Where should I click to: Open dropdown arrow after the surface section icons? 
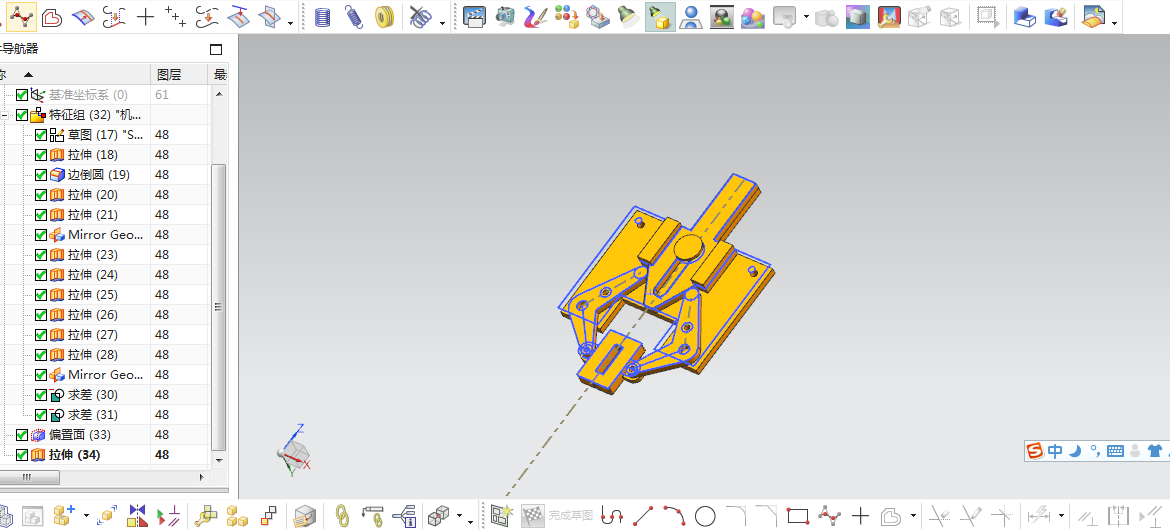pos(290,23)
